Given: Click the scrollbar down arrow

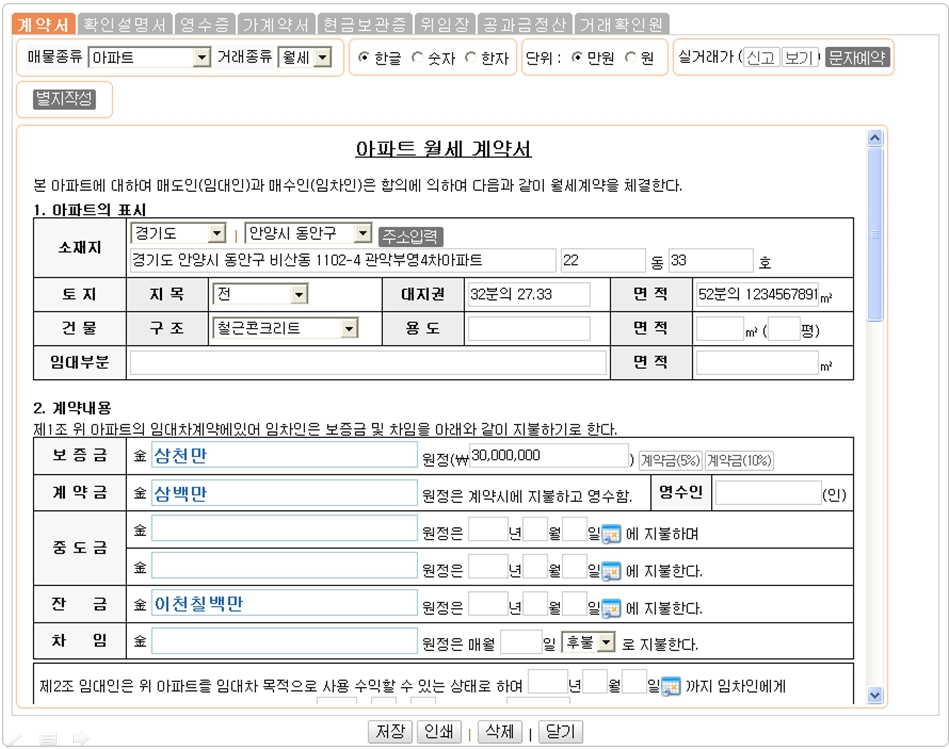Looking at the screenshot, I should pyautogui.click(x=876, y=694).
